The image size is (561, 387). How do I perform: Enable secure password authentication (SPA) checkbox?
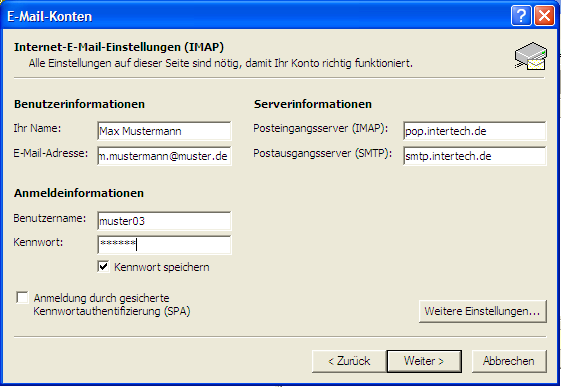pyautogui.click(x=22, y=298)
